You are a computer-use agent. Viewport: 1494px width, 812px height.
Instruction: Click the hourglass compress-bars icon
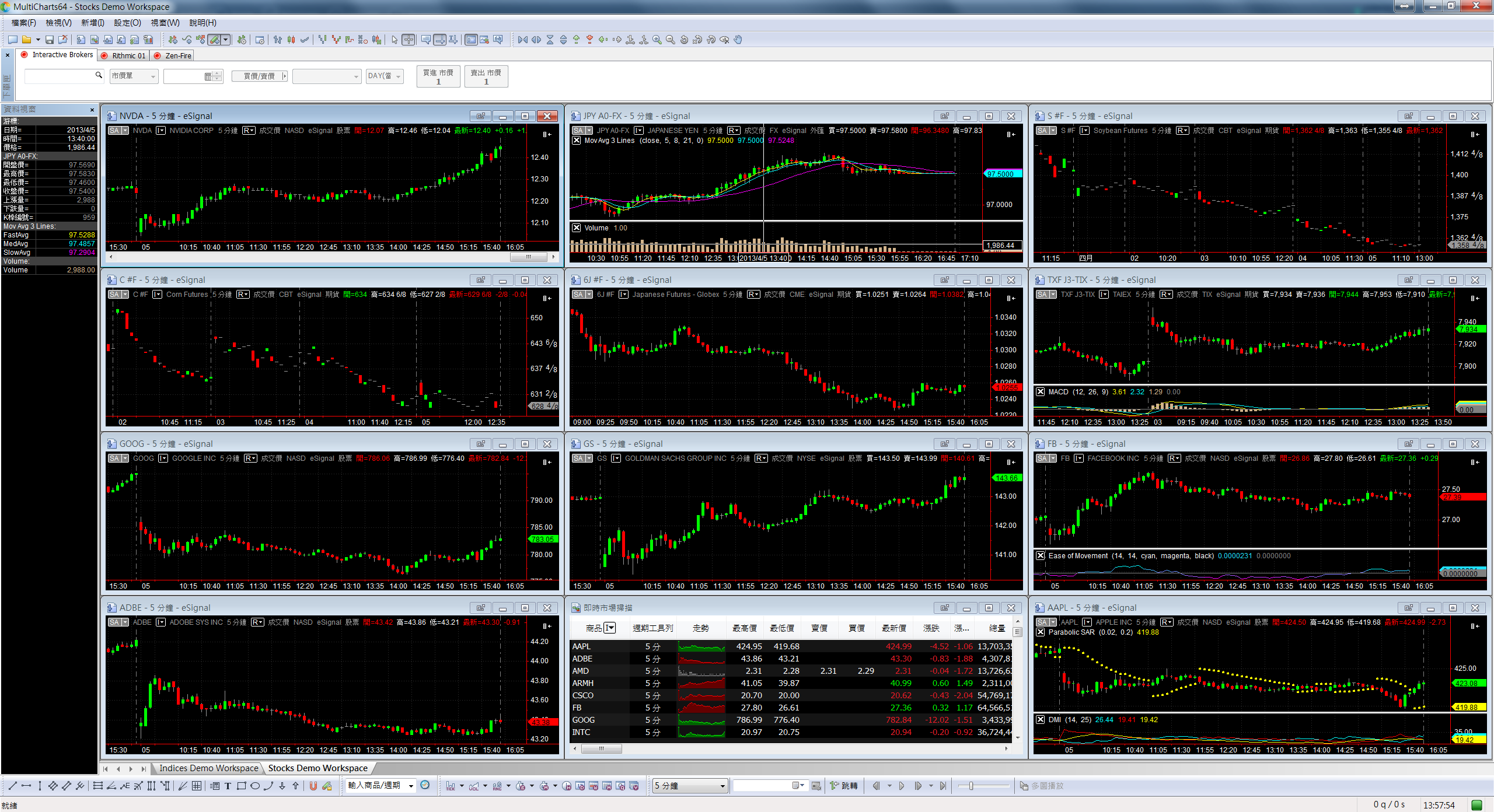[550, 40]
